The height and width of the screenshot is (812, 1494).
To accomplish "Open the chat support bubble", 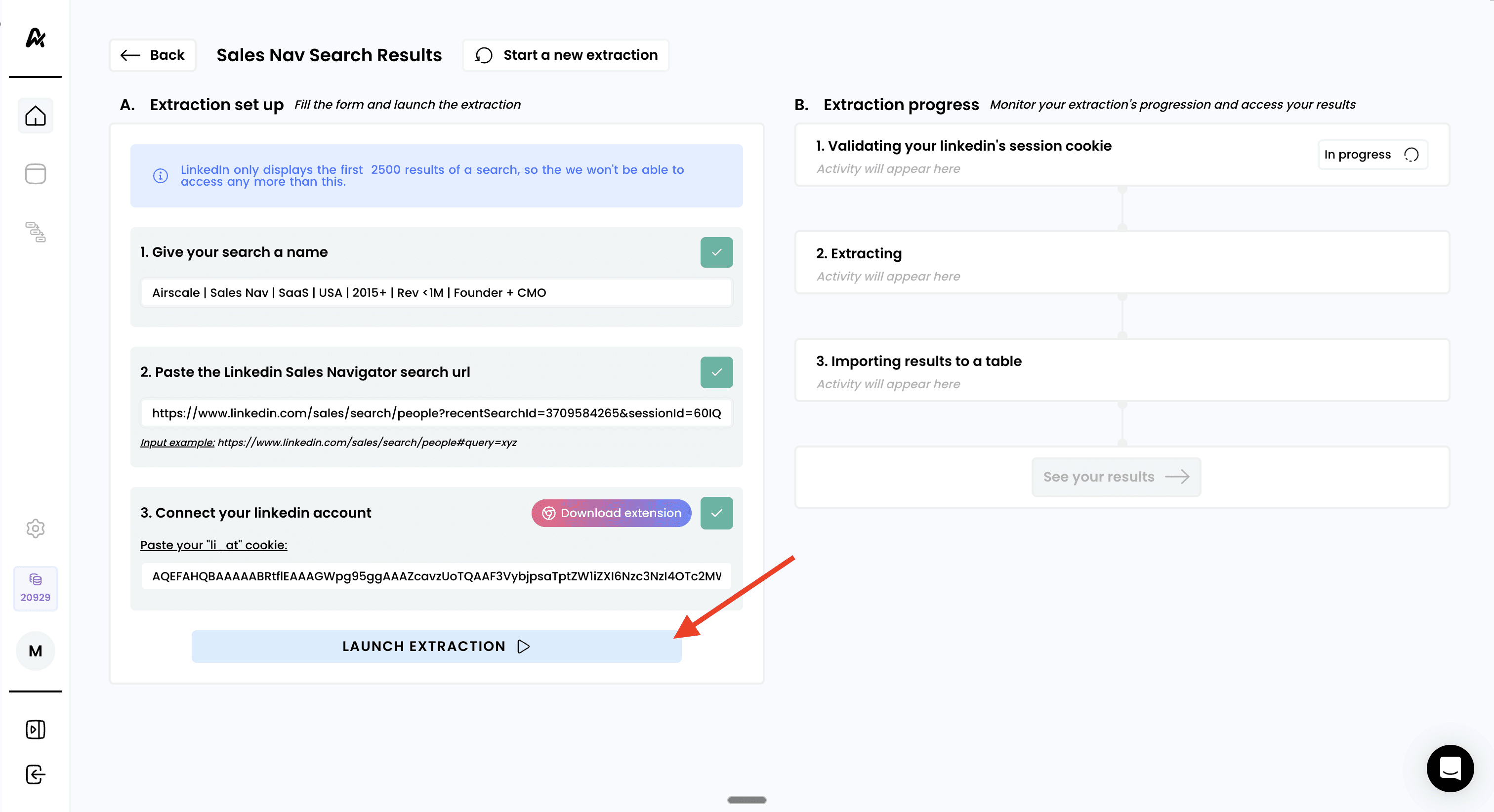I will point(1450,768).
